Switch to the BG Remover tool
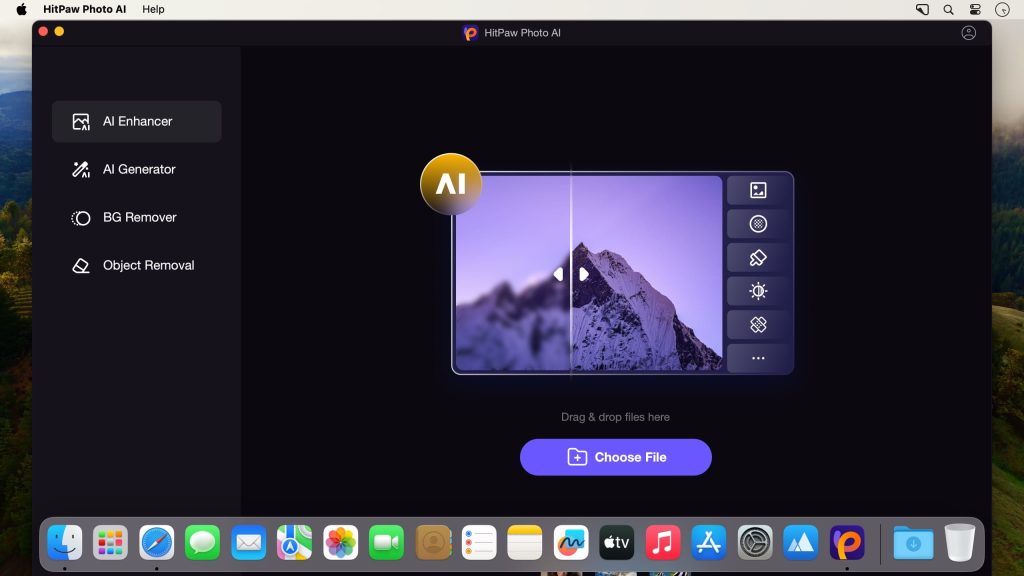Viewport: 1024px width, 576px height. click(136, 217)
